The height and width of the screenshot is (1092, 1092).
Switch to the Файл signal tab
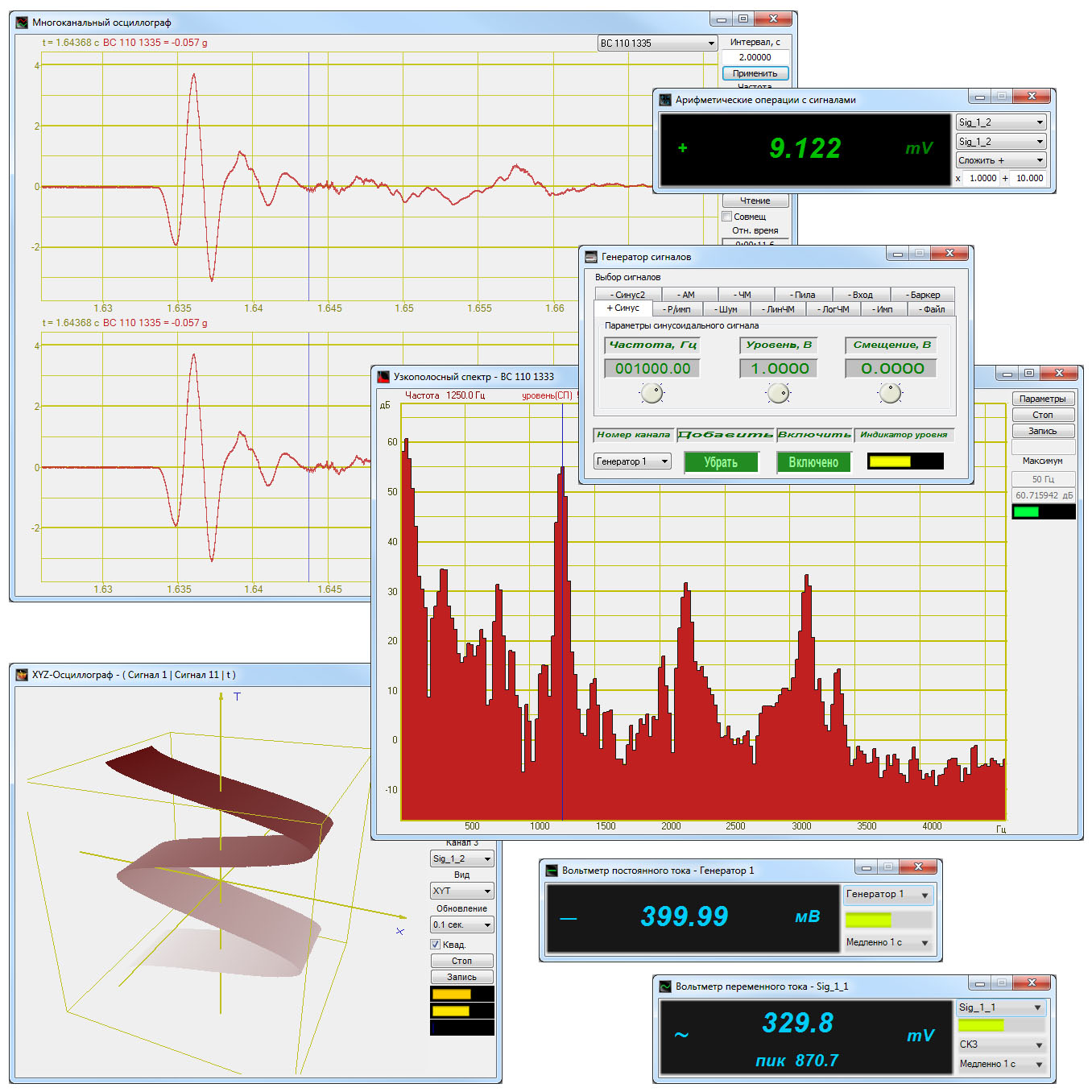(932, 309)
